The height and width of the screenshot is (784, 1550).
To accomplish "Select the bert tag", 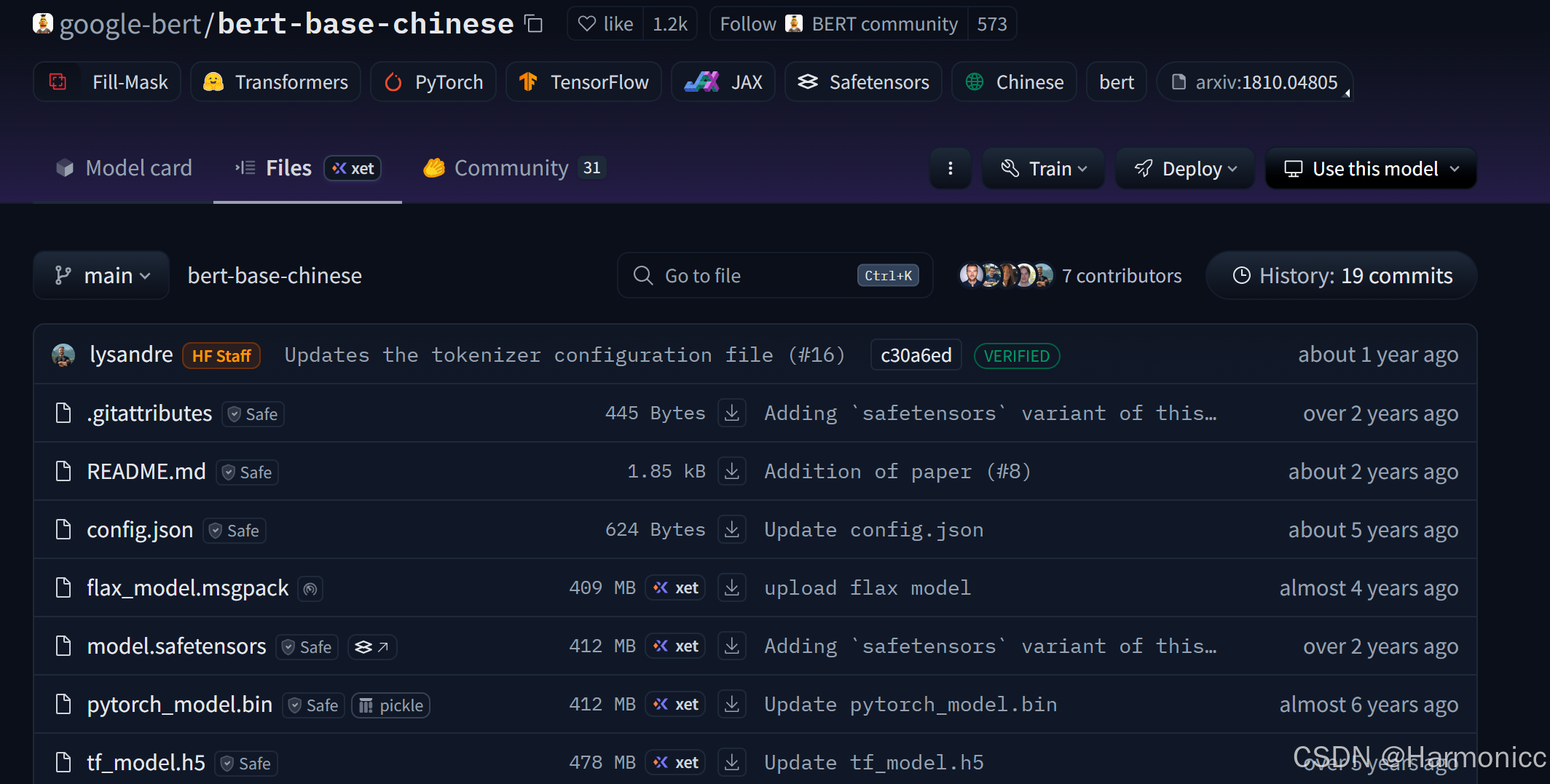I will tap(1117, 82).
